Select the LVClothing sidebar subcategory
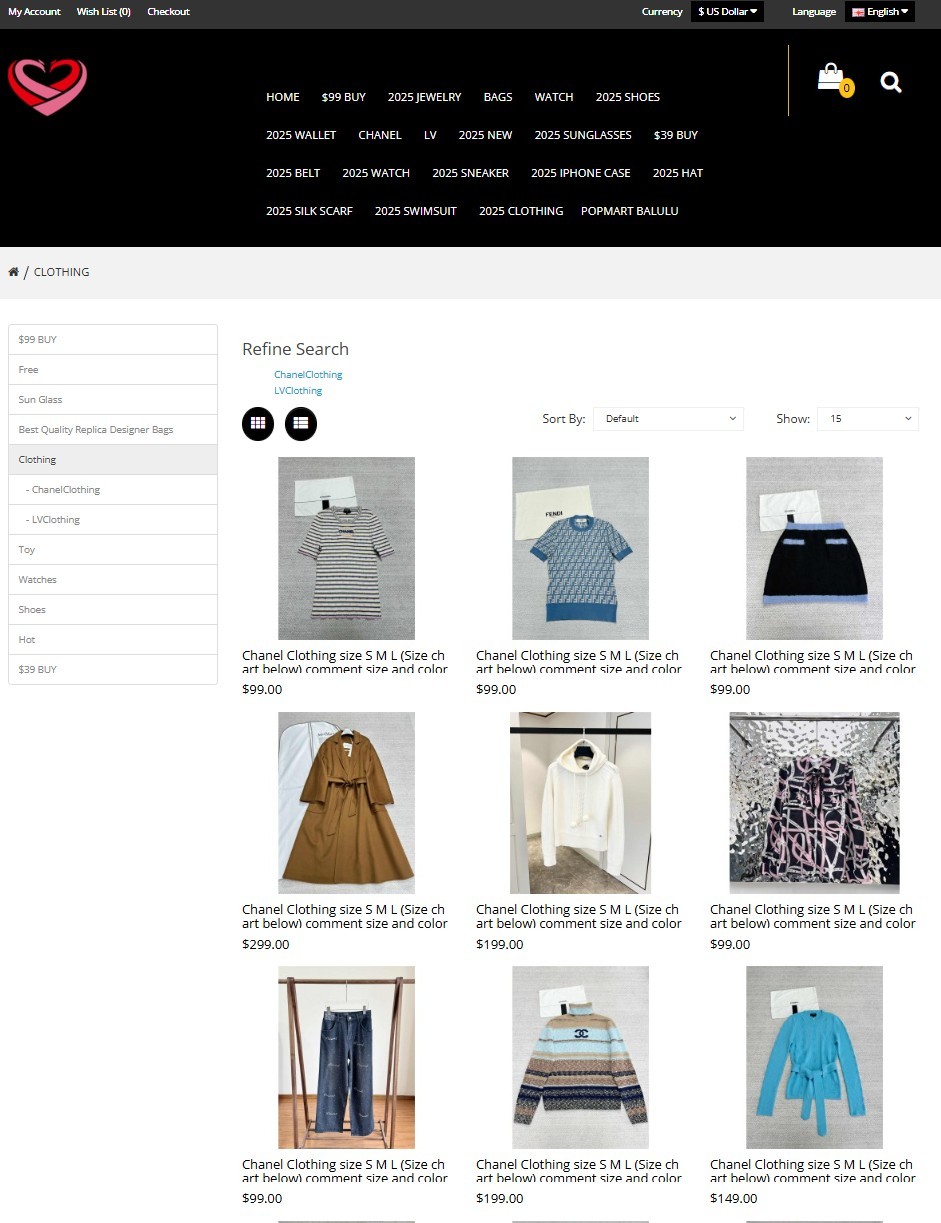This screenshot has height=1223, width=941. [x=113, y=520]
